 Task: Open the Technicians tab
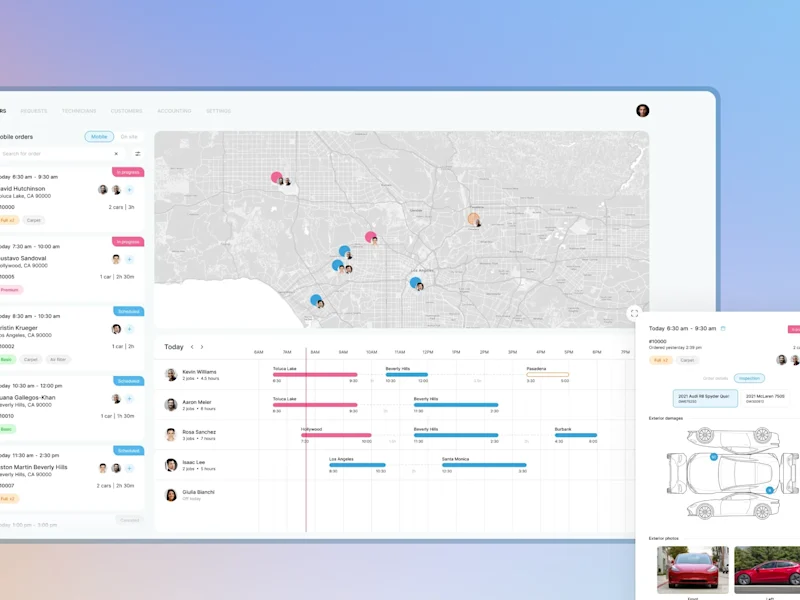point(79,111)
